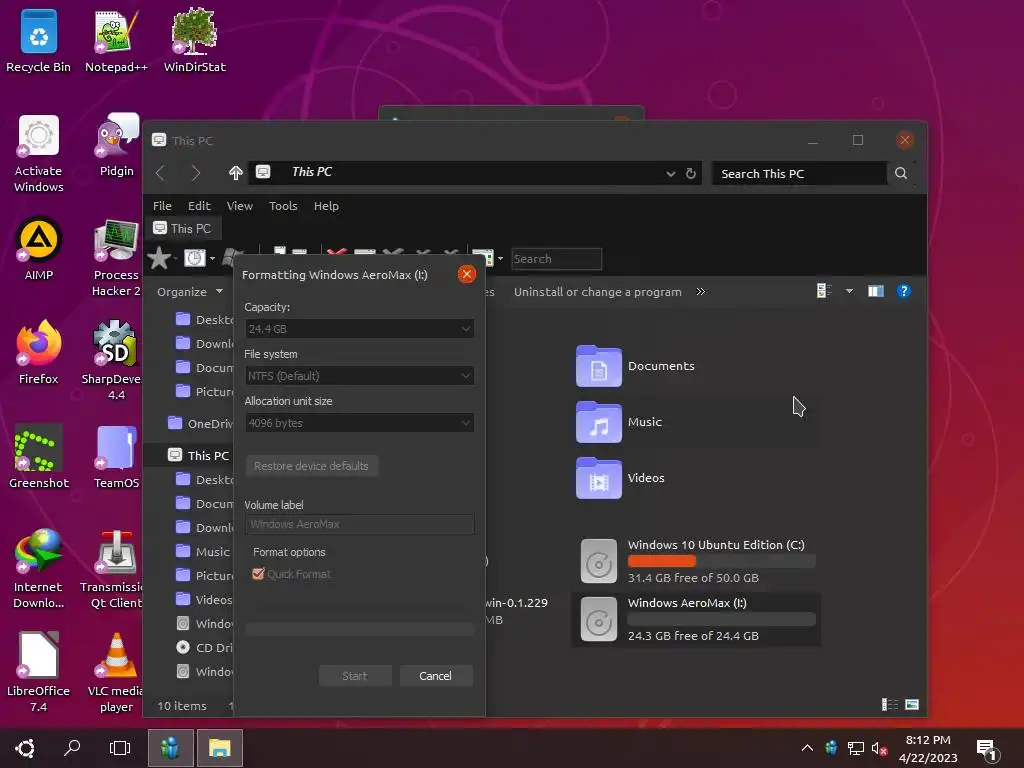Click the history clock toolbar icon
Image resolution: width=1024 pixels, height=768 pixels.
[195, 258]
